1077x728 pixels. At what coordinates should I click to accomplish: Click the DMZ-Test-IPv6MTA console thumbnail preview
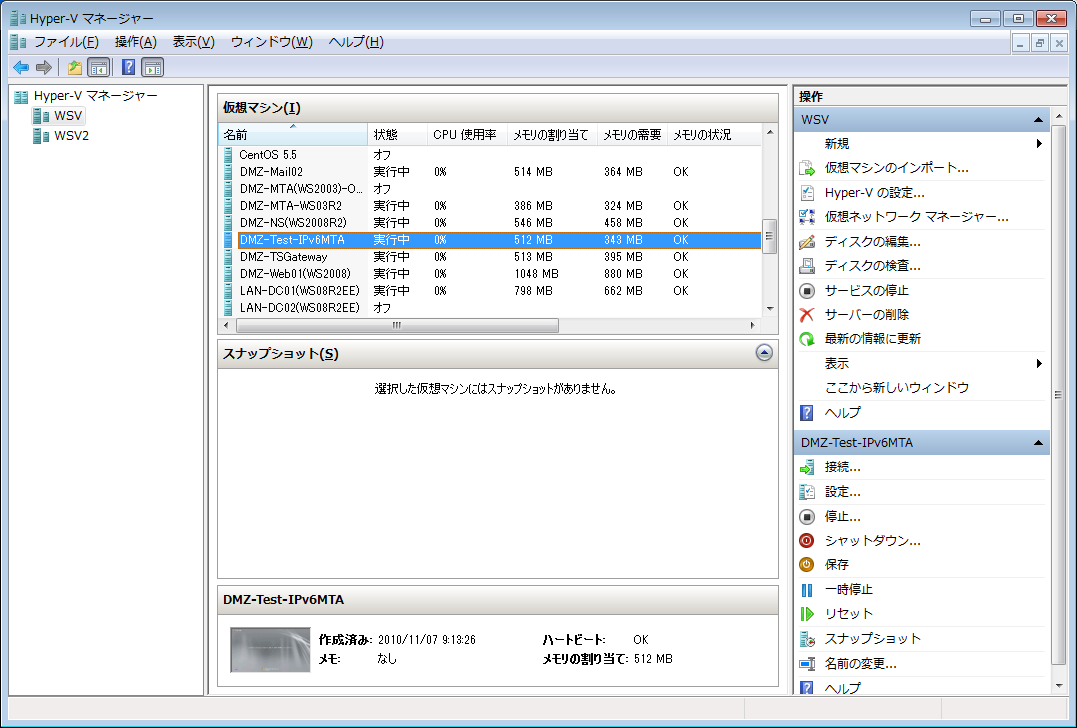pos(270,650)
